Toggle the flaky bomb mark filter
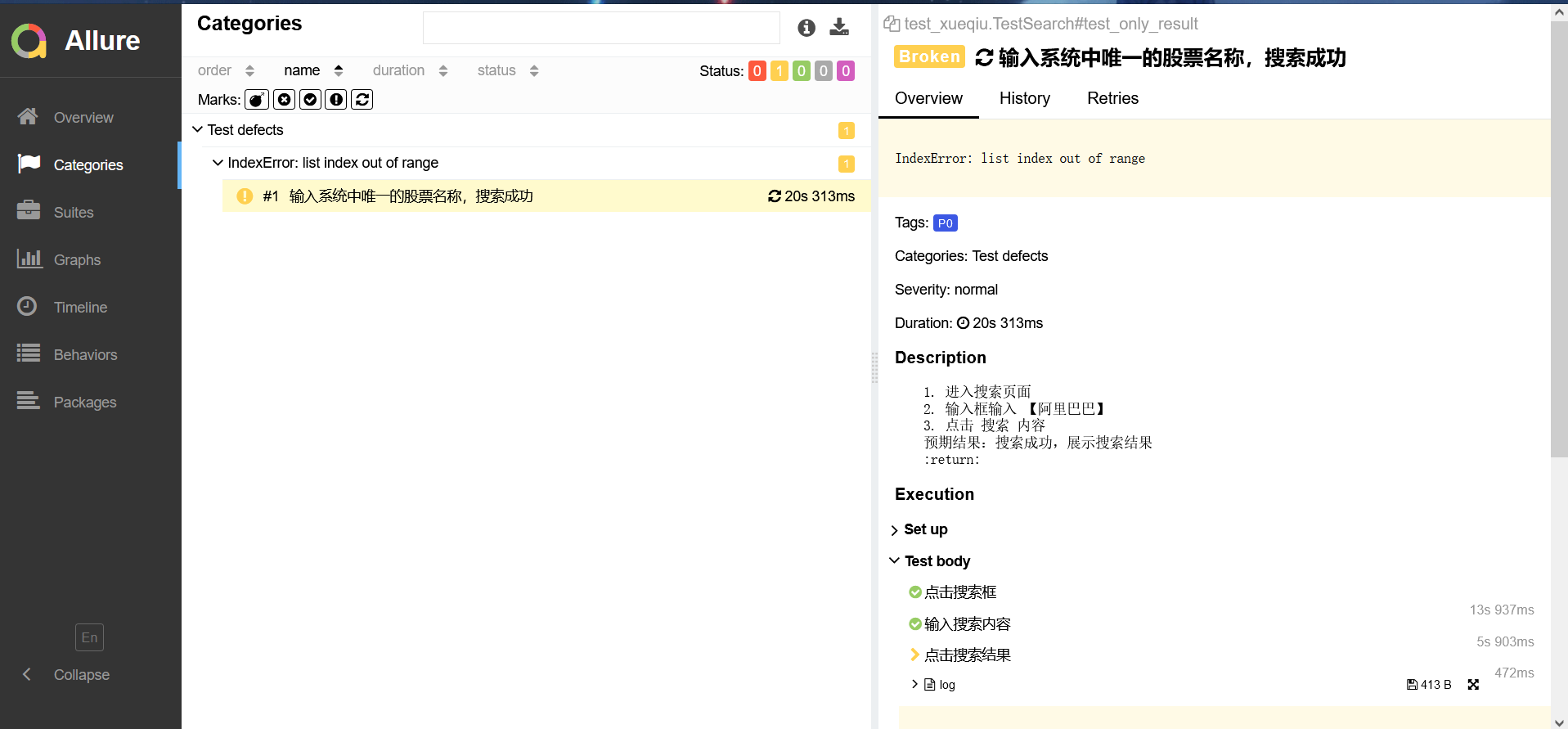This screenshot has width=1568, height=729. 257,100
